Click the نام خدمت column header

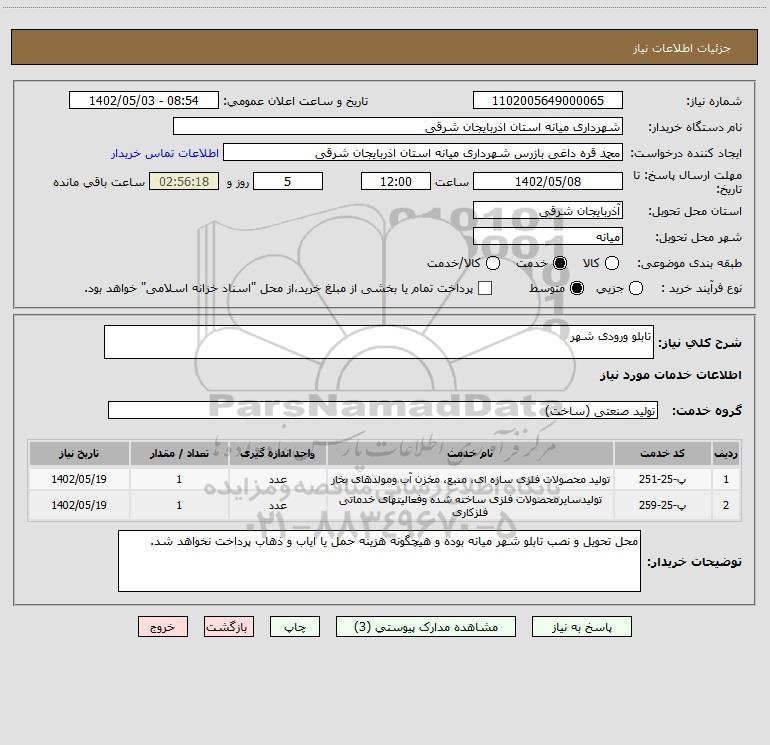470,453
